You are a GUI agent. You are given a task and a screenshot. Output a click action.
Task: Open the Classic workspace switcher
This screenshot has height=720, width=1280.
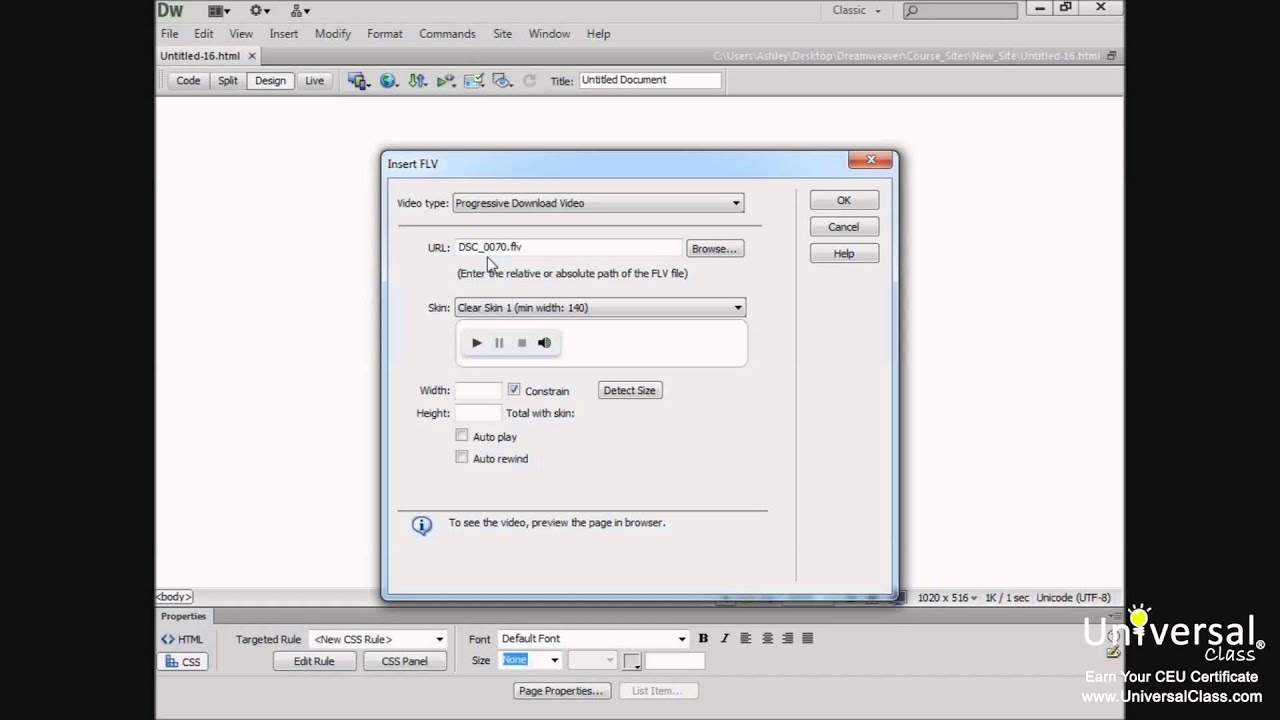click(857, 11)
